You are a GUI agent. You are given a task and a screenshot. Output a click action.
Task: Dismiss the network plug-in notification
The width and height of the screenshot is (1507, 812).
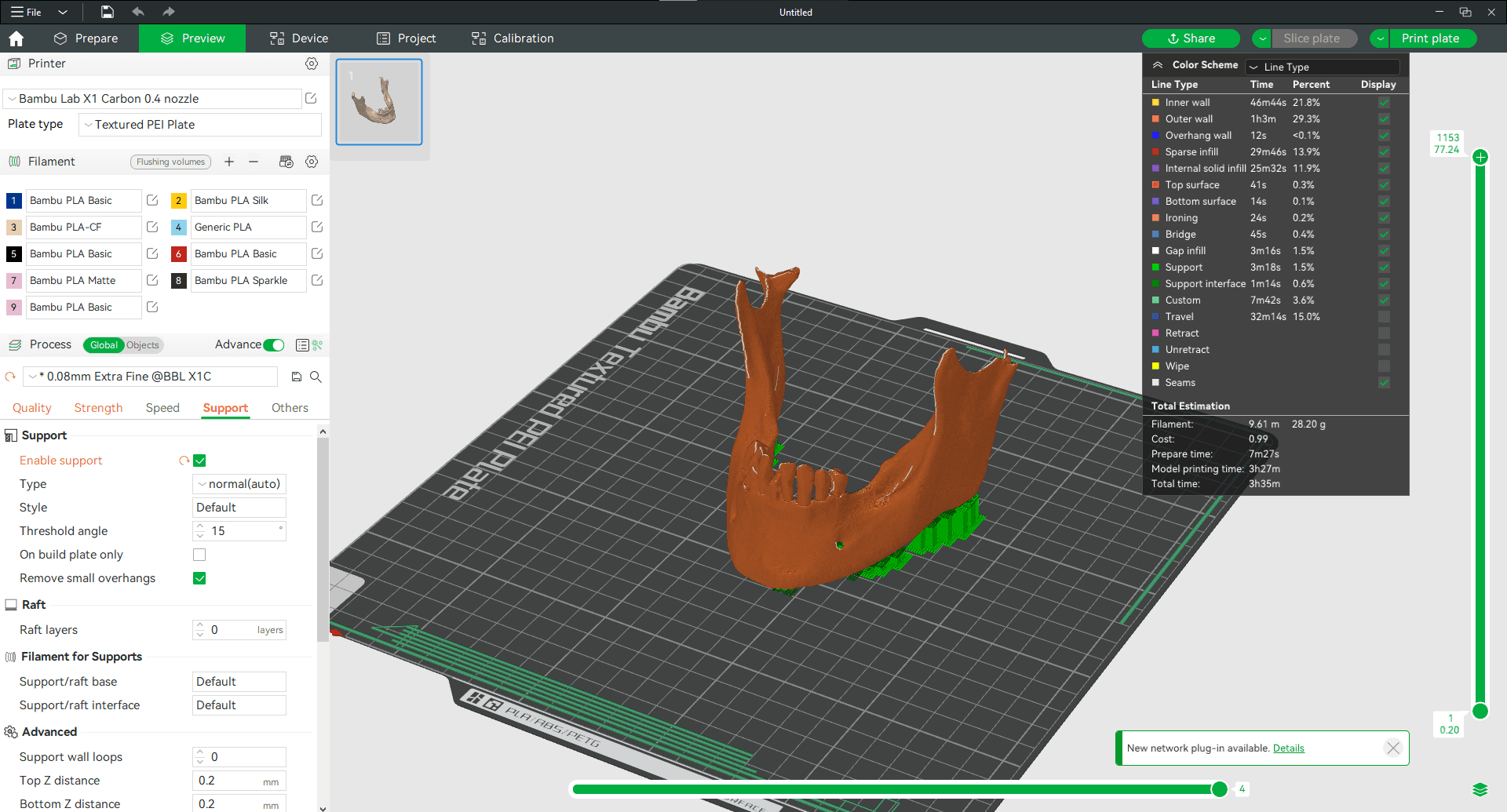(x=1393, y=748)
